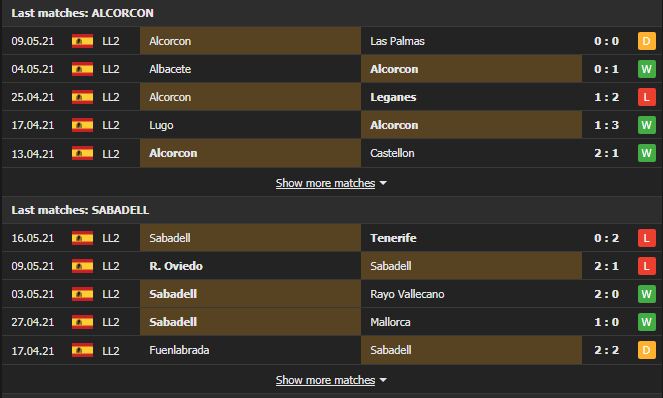Click the D result badge for Alcorcon vs Las Palmas
This screenshot has width=663, height=398.
click(647, 41)
